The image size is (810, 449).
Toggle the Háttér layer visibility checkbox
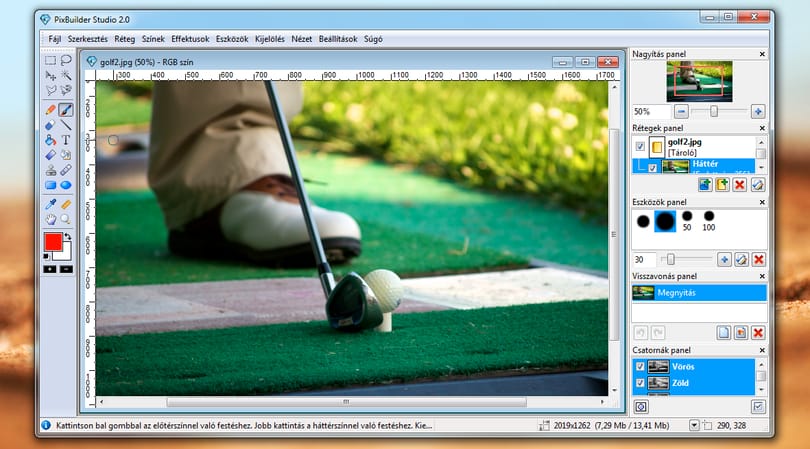point(652,167)
